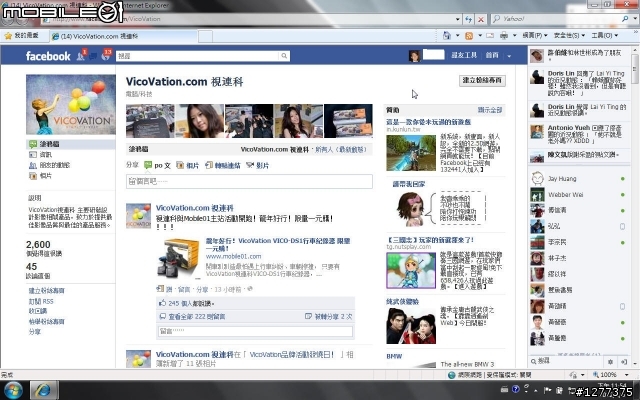Screen dimensions: 640x400
Task: Open chat with Webber Wei
Action: [x=578, y=195]
